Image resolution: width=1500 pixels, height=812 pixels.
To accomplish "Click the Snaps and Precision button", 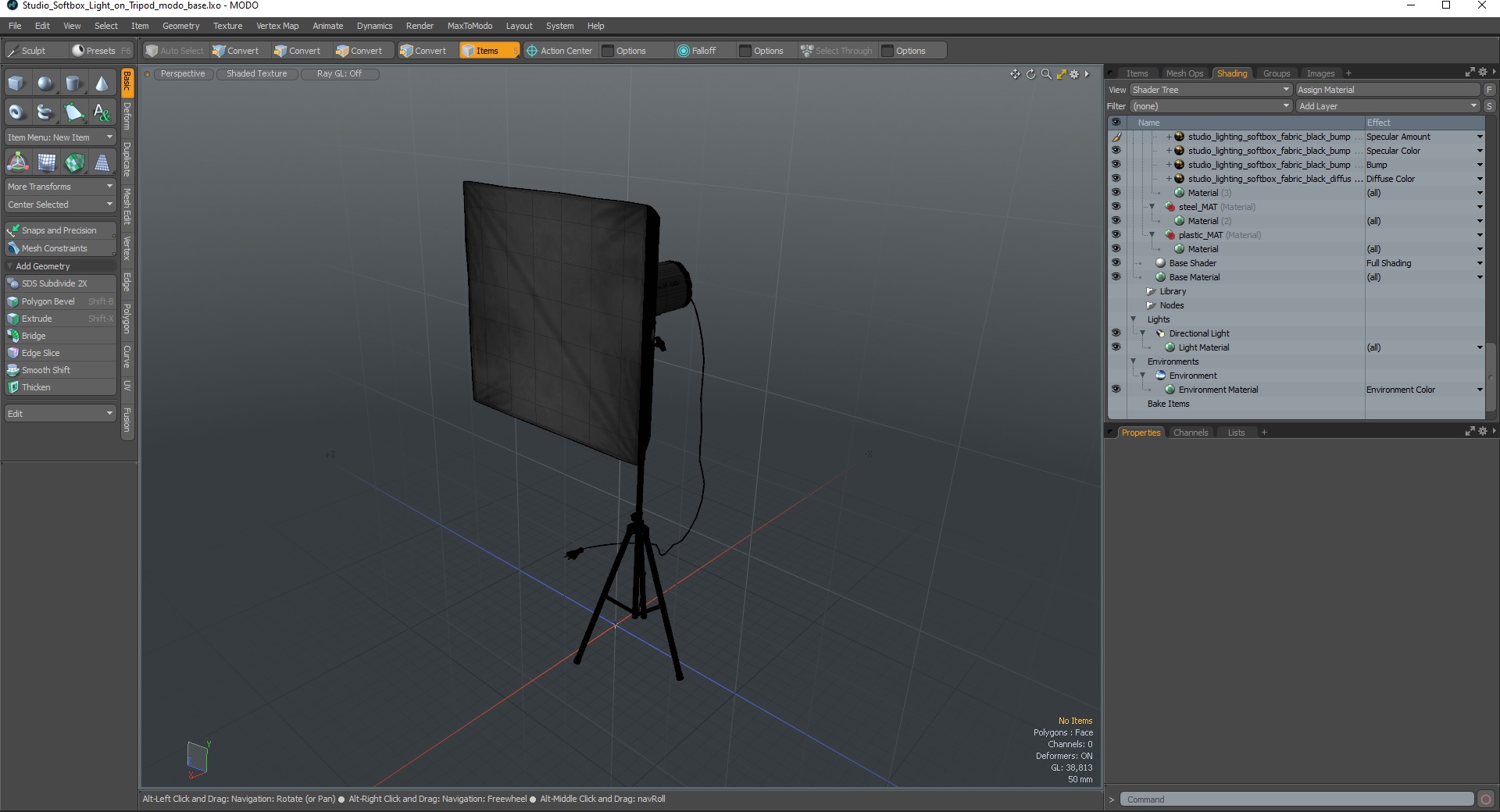I will (60, 230).
